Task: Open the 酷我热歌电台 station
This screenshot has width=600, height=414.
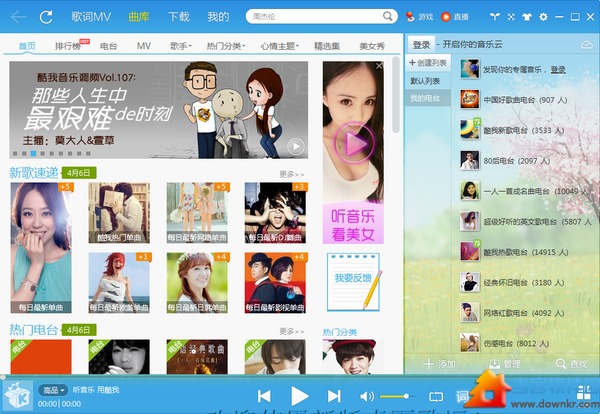Action: point(514,252)
